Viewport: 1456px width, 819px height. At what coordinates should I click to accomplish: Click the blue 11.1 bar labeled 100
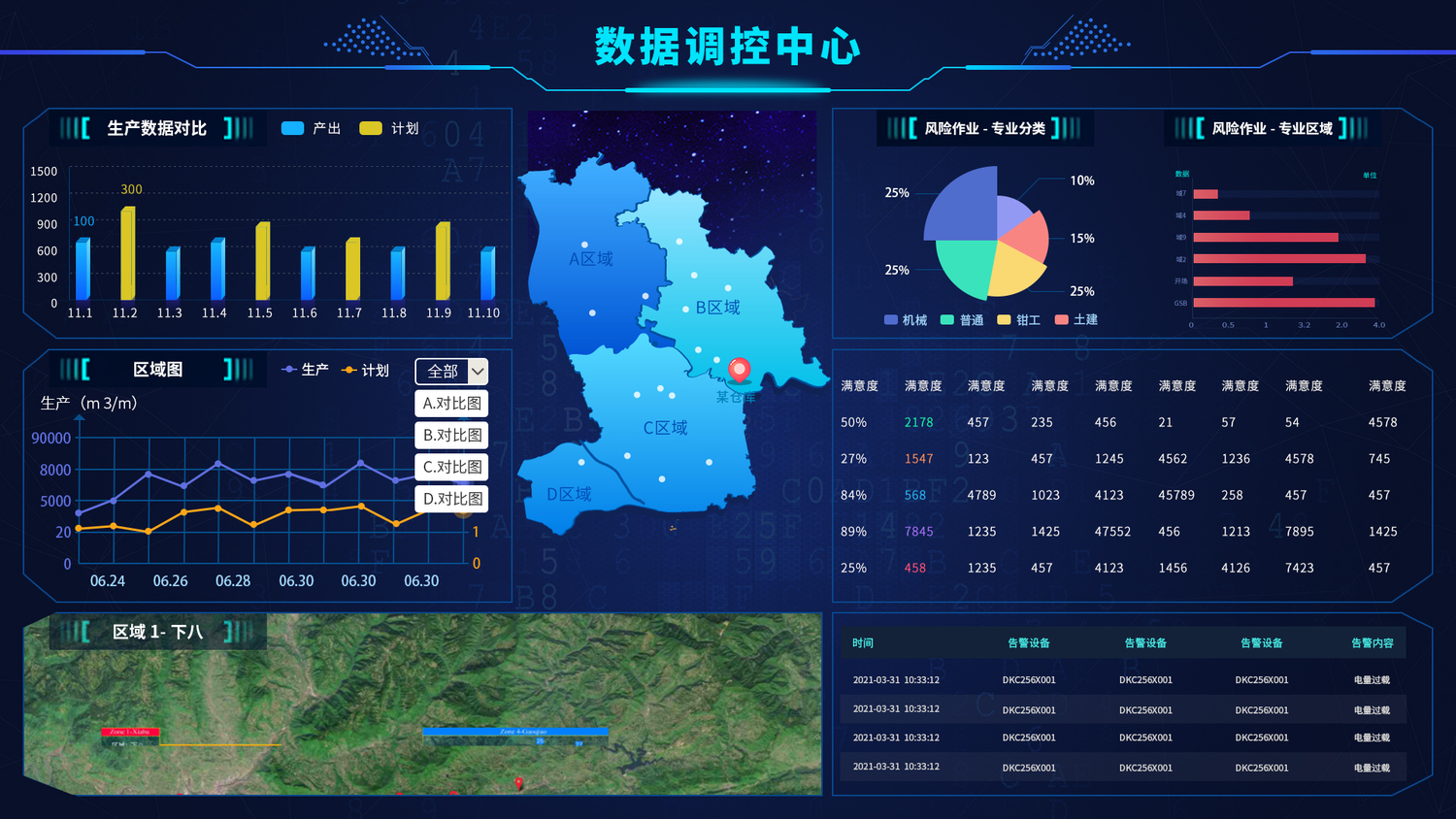(83, 269)
